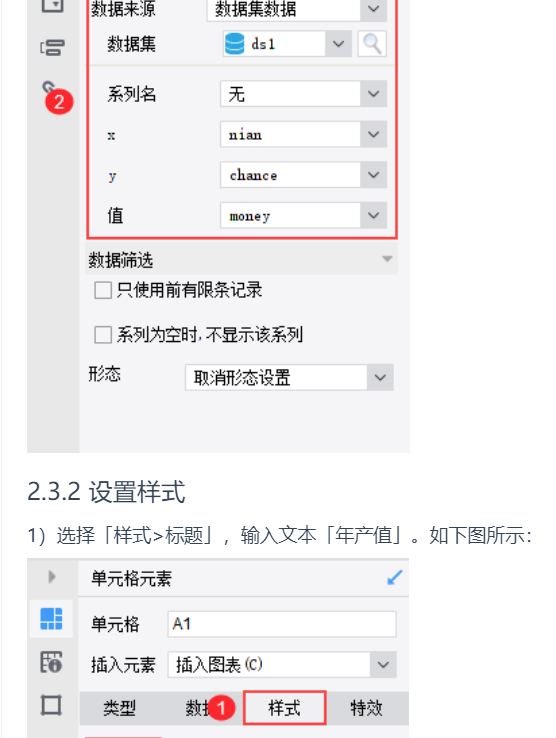556x738 pixels.
Task: Expand the sidebar with the triangle arrow
Action: tap(52, 577)
